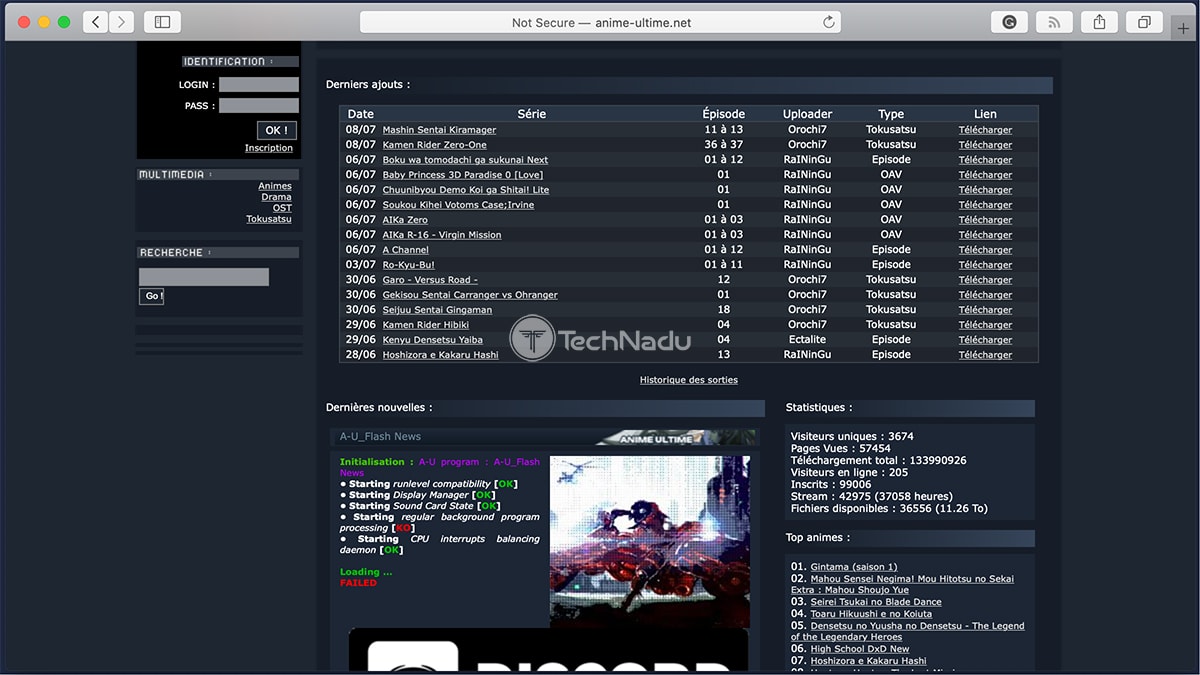Open the Kamen Rider Zero-One series link
The height and width of the screenshot is (675, 1200).
pyautogui.click(x=435, y=145)
